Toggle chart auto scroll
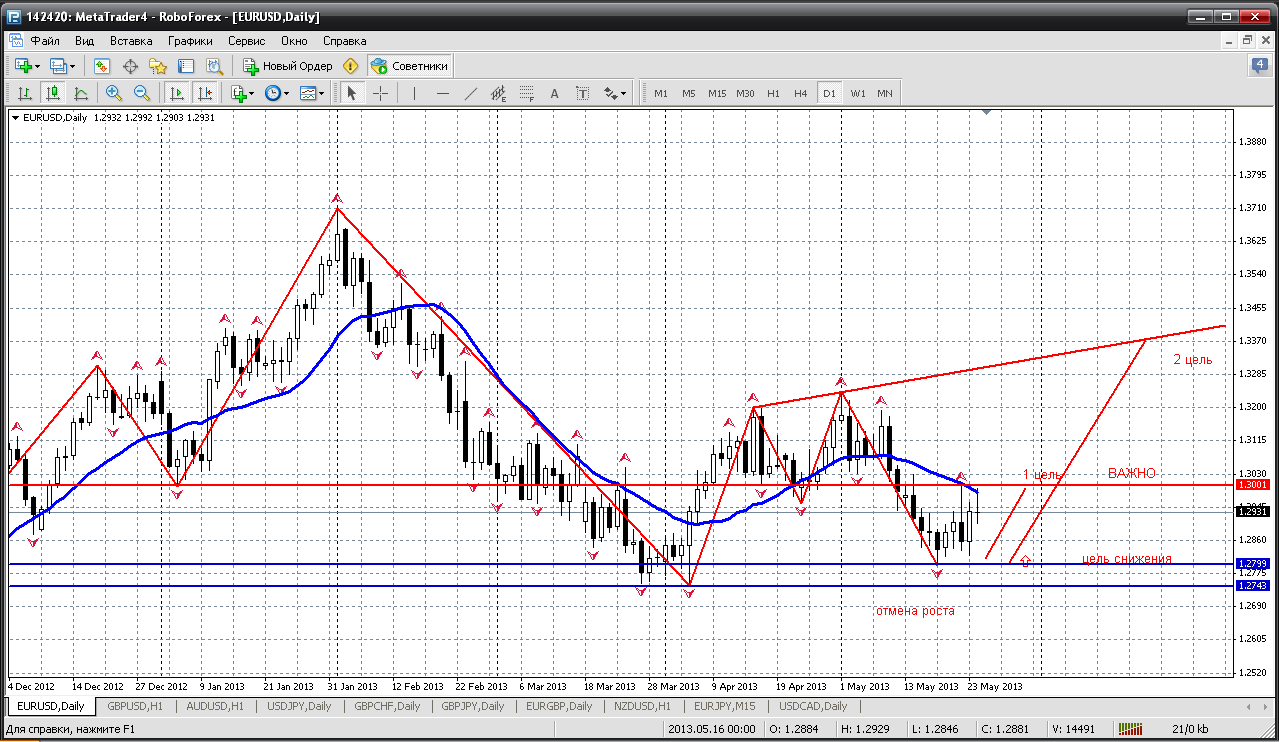Screen dimensions: 1279x742 point(177,93)
